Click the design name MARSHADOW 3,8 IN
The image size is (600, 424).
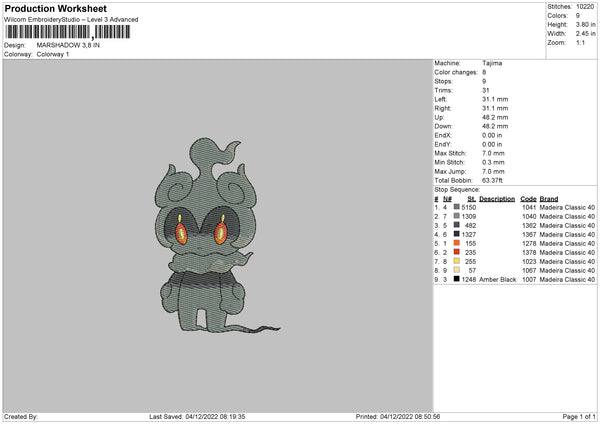pyautogui.click(x=68, y=45)
